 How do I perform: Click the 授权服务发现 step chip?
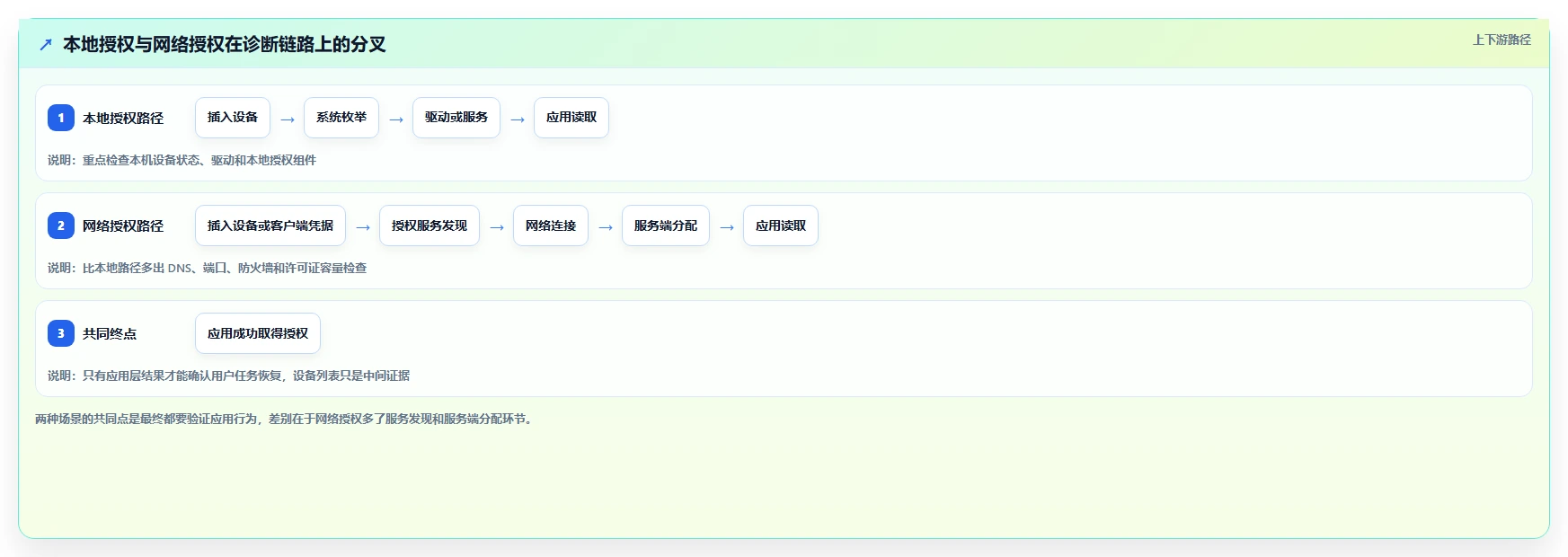pos(430,225)
